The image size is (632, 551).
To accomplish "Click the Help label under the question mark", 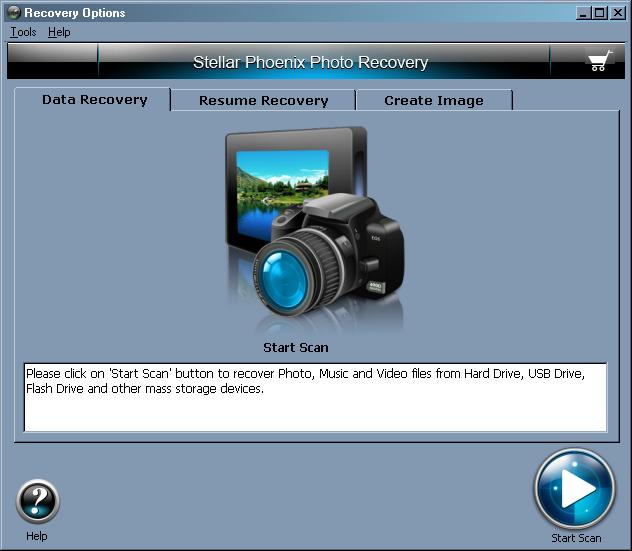I will (37, 536).
